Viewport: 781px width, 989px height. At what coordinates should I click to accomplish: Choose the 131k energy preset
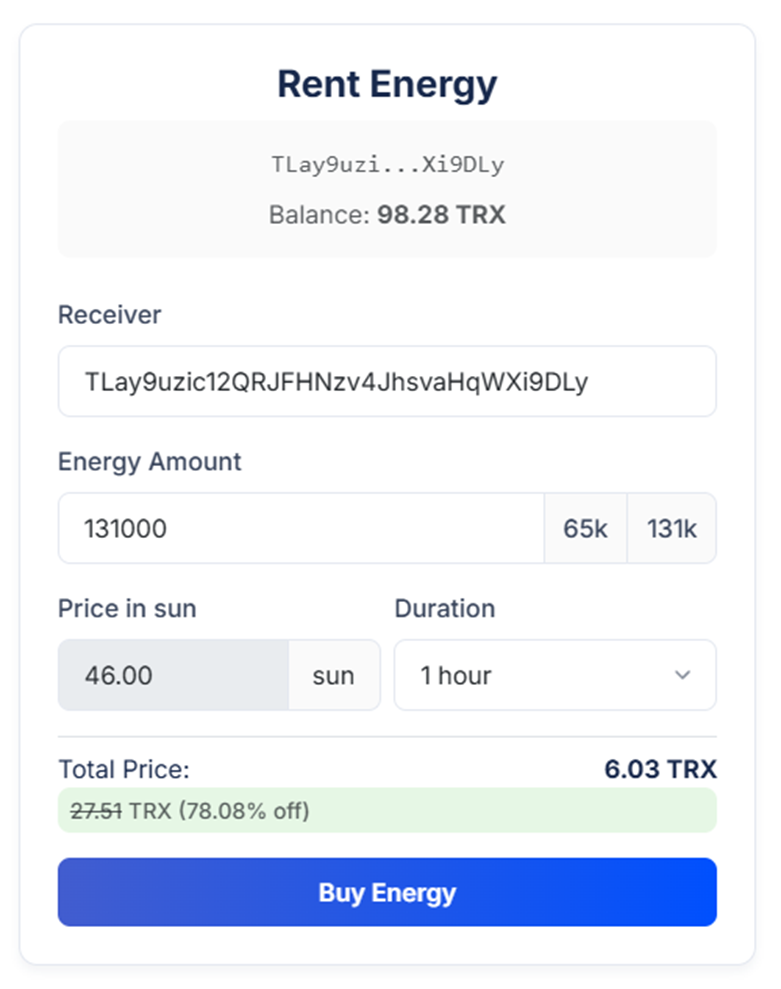pos(672,529)
